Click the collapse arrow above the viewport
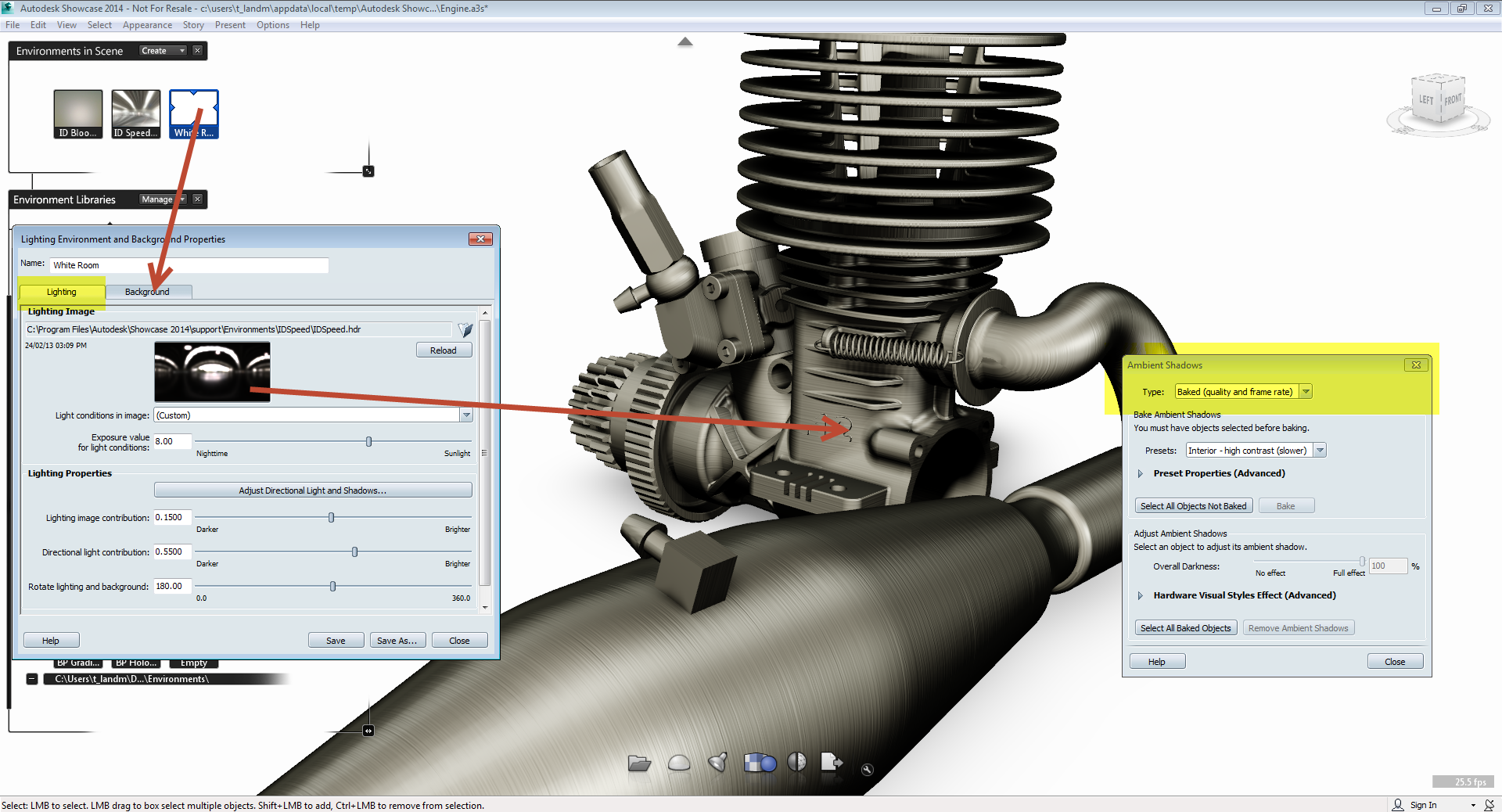This screenshot has height=812, width=1502. 685,41
